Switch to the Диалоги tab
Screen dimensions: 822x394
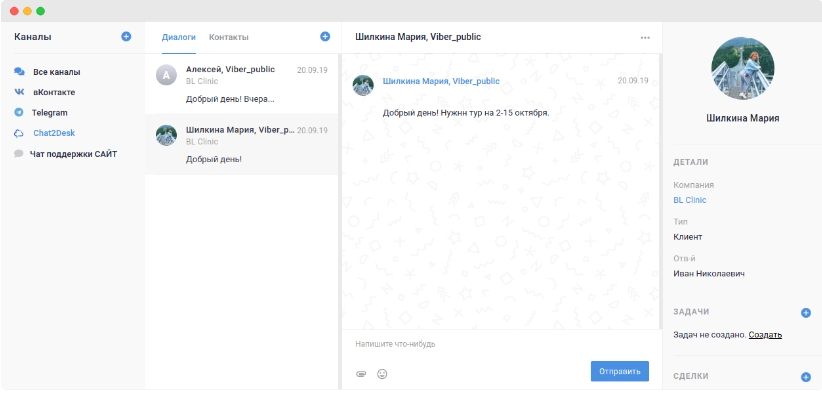click(x=179, y=37)
